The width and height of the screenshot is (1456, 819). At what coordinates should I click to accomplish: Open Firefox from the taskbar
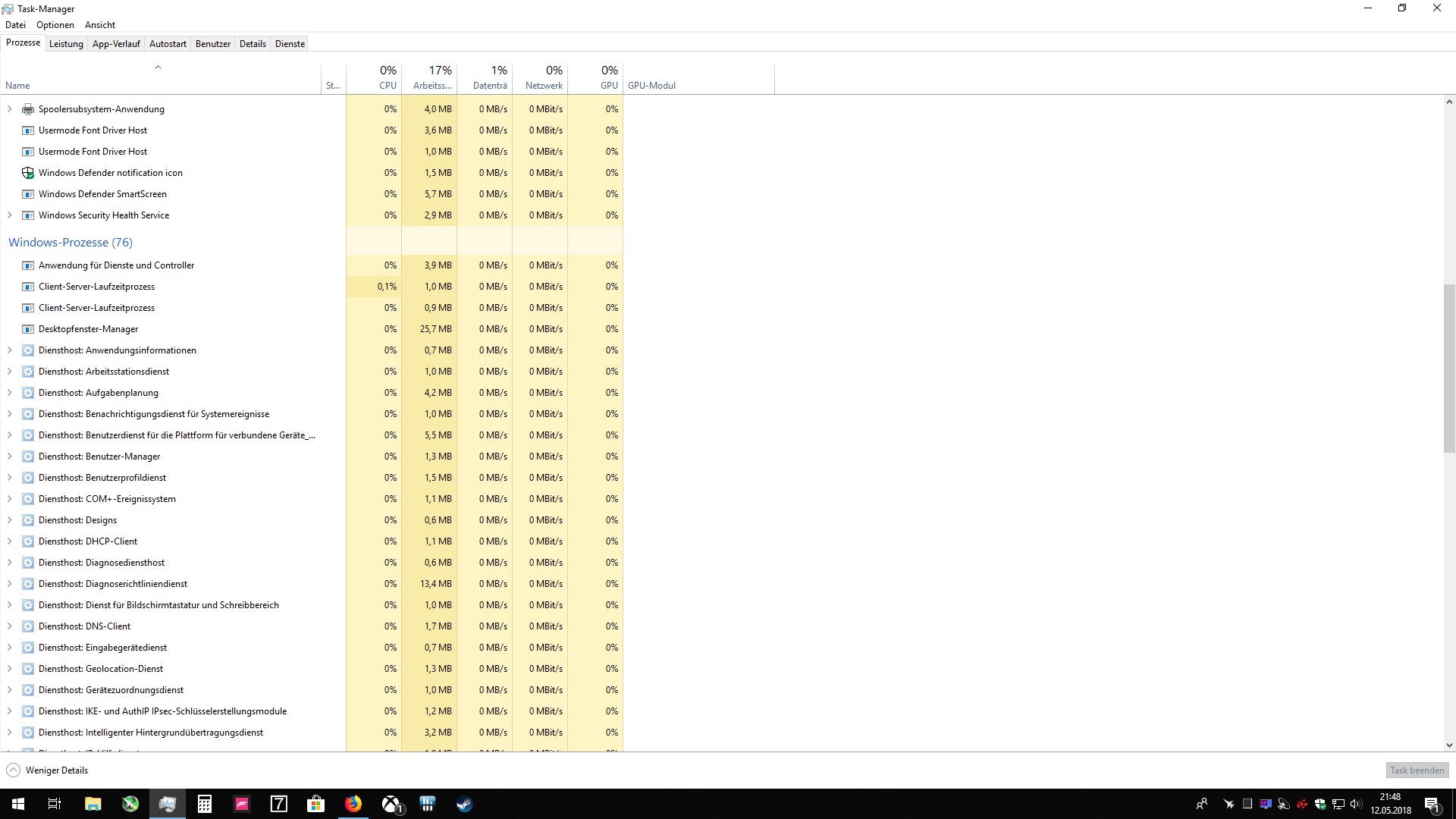(353, 804)
